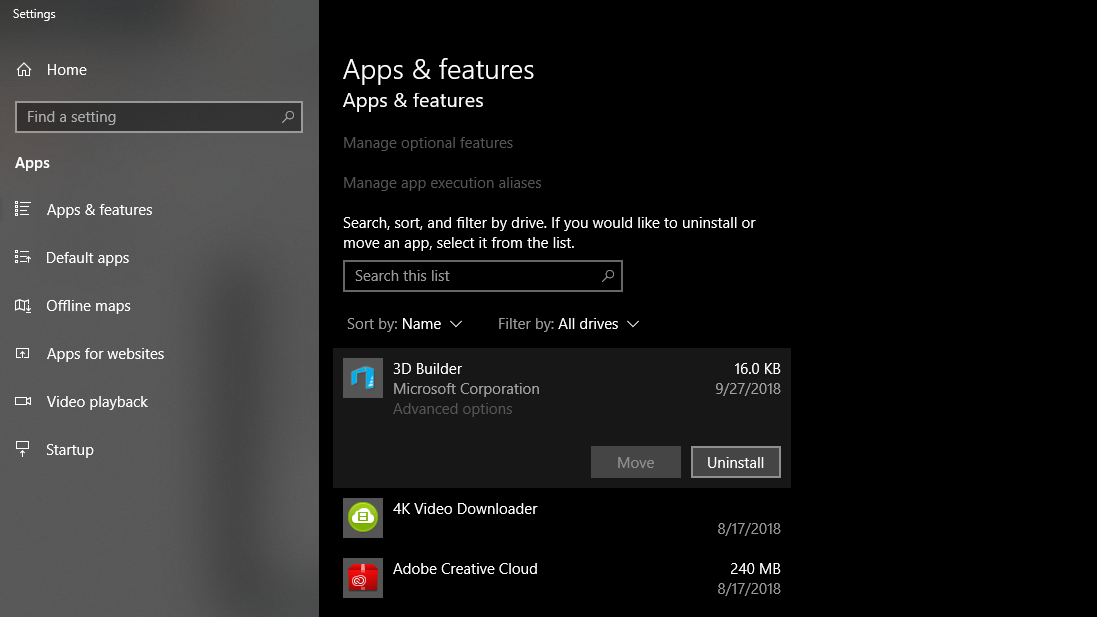Open Offline maps page
Viewport: 1097px width, 617px height.
tap(88, 306)
